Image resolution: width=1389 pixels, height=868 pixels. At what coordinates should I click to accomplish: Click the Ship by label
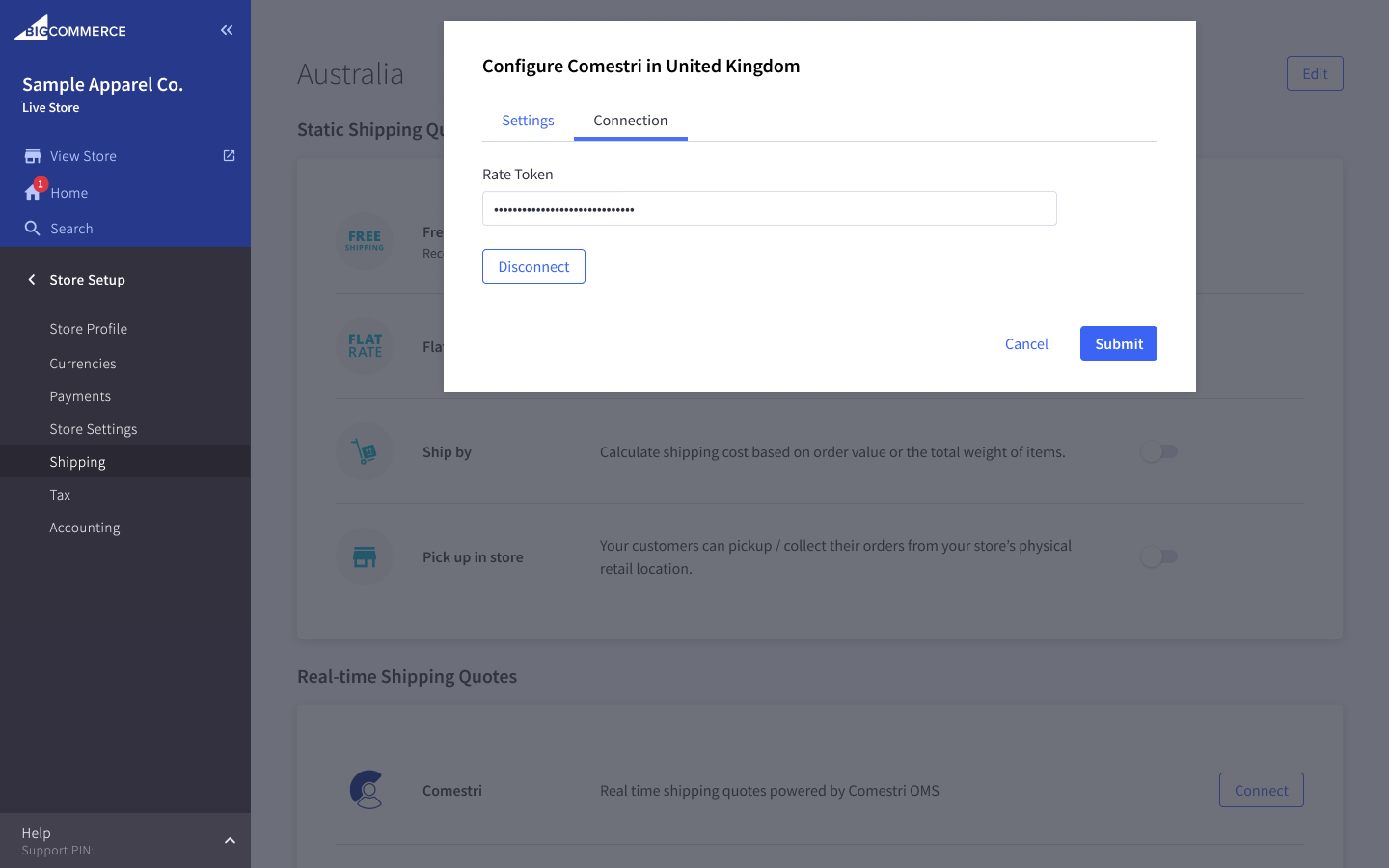pos(447,451)
